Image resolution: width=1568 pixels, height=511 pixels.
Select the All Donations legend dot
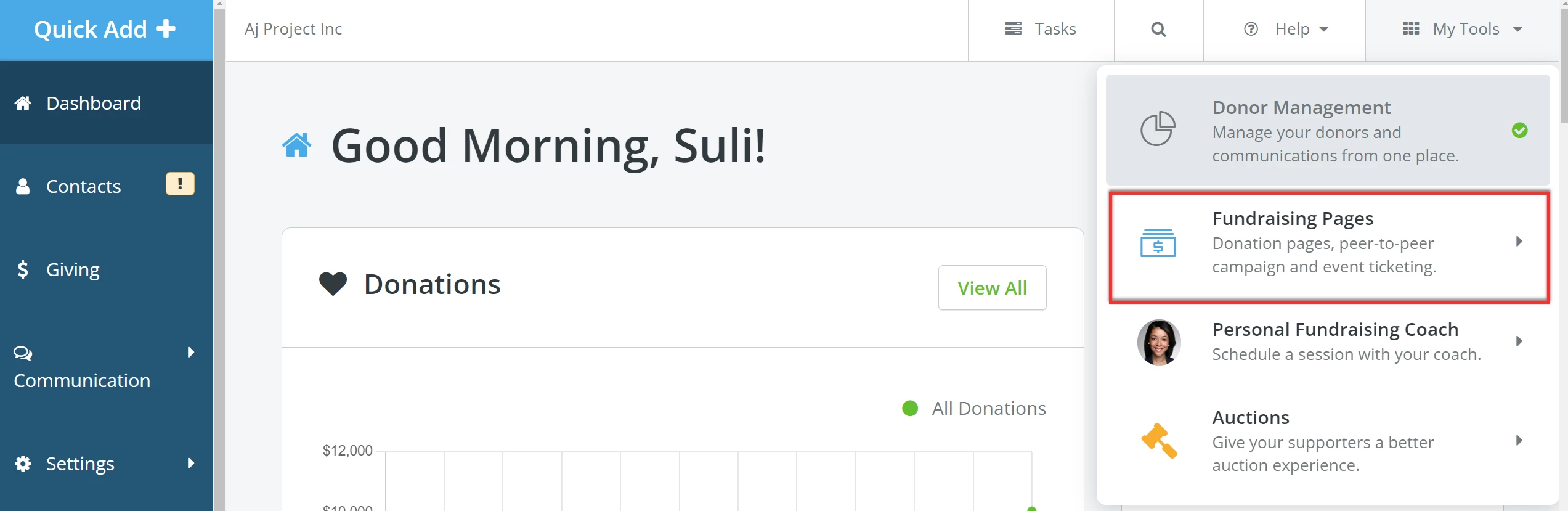pos(910,407)
